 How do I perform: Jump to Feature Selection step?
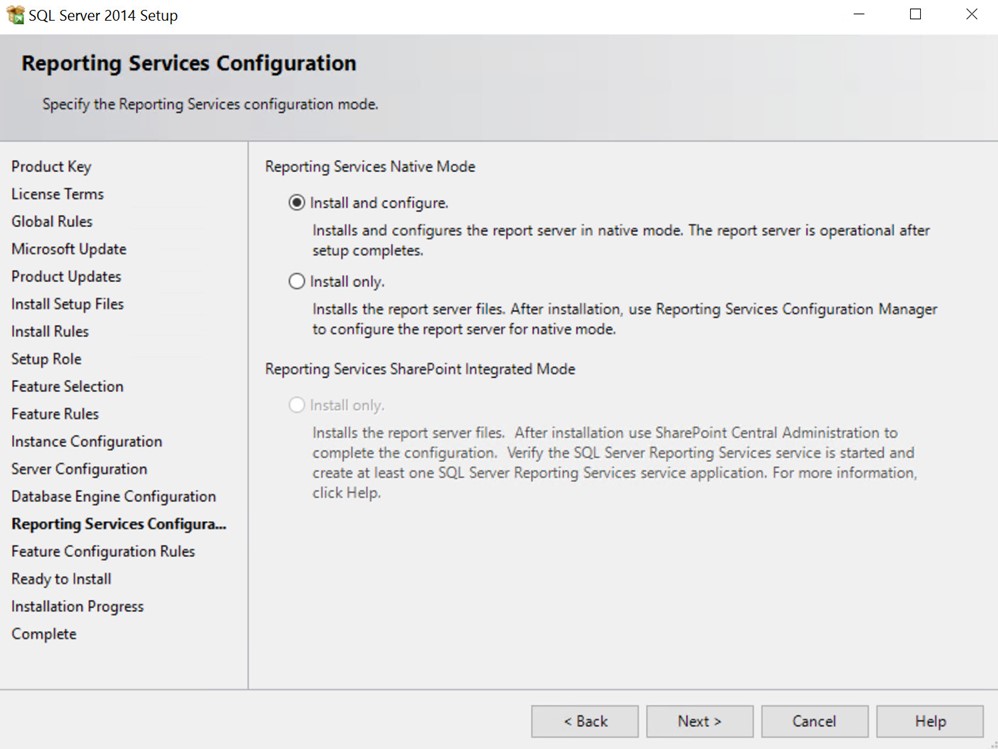(67, 386)
